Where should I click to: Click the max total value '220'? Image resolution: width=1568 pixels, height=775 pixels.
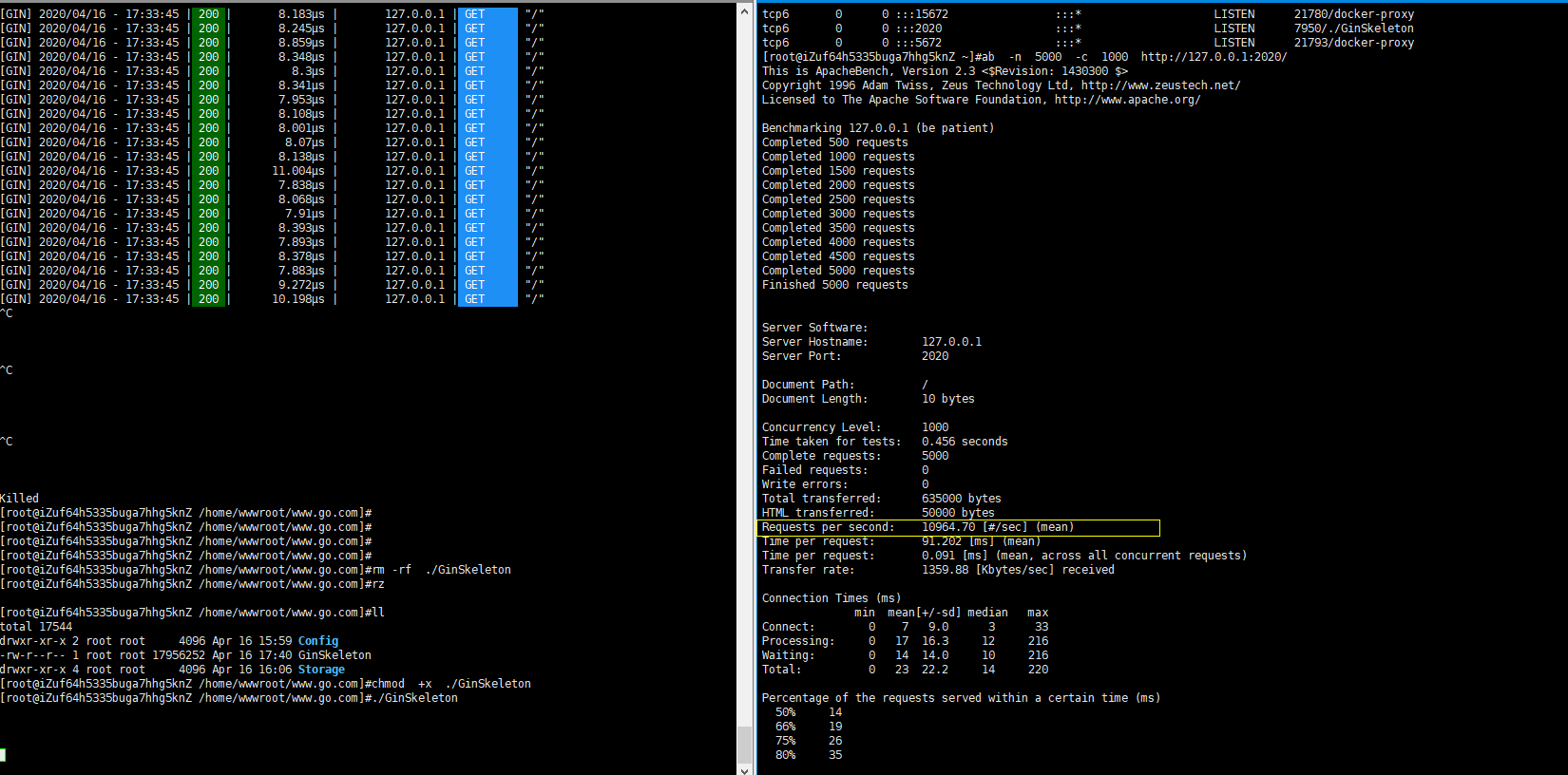click(x=1038, y=670)
